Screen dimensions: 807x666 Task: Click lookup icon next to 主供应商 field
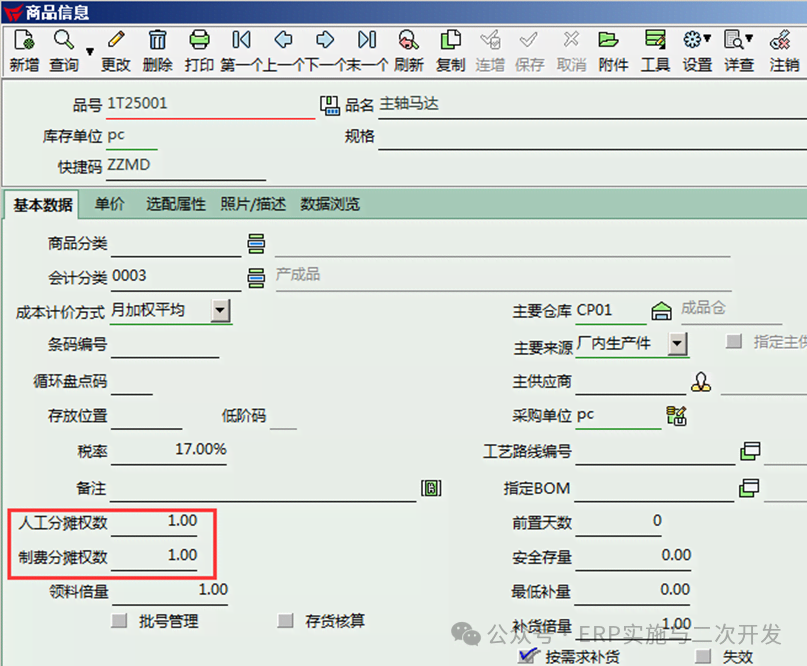[x=701, y=382]
